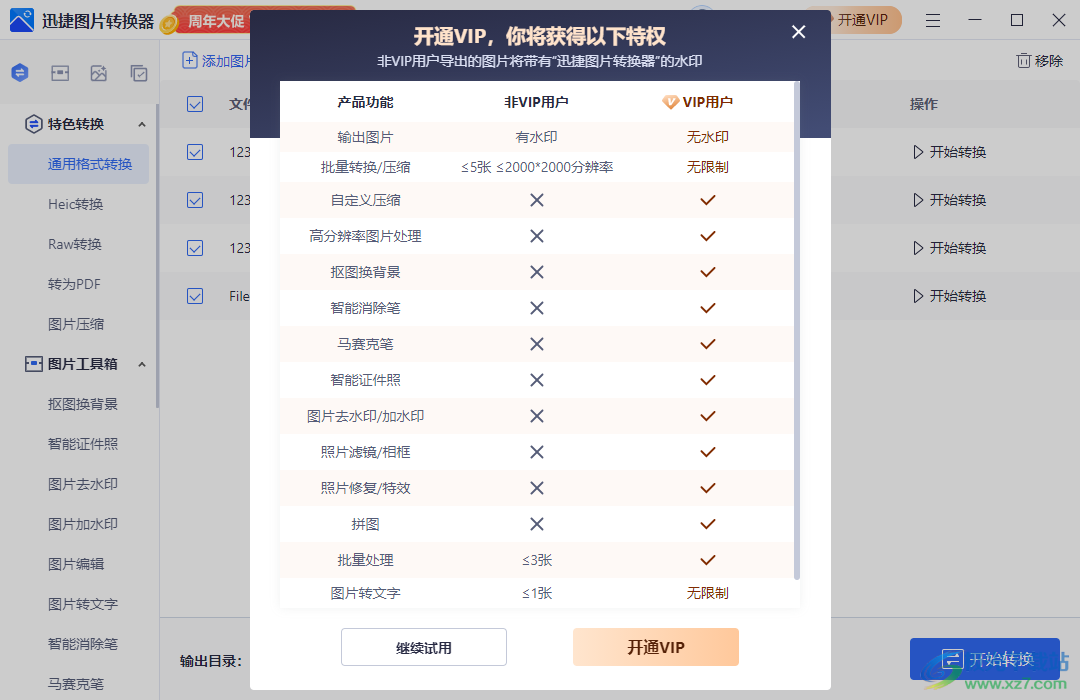Click the 高分辨率图片处理 row label
Viewport: 1080px width, 700px height.
click(x=365, y=236)
